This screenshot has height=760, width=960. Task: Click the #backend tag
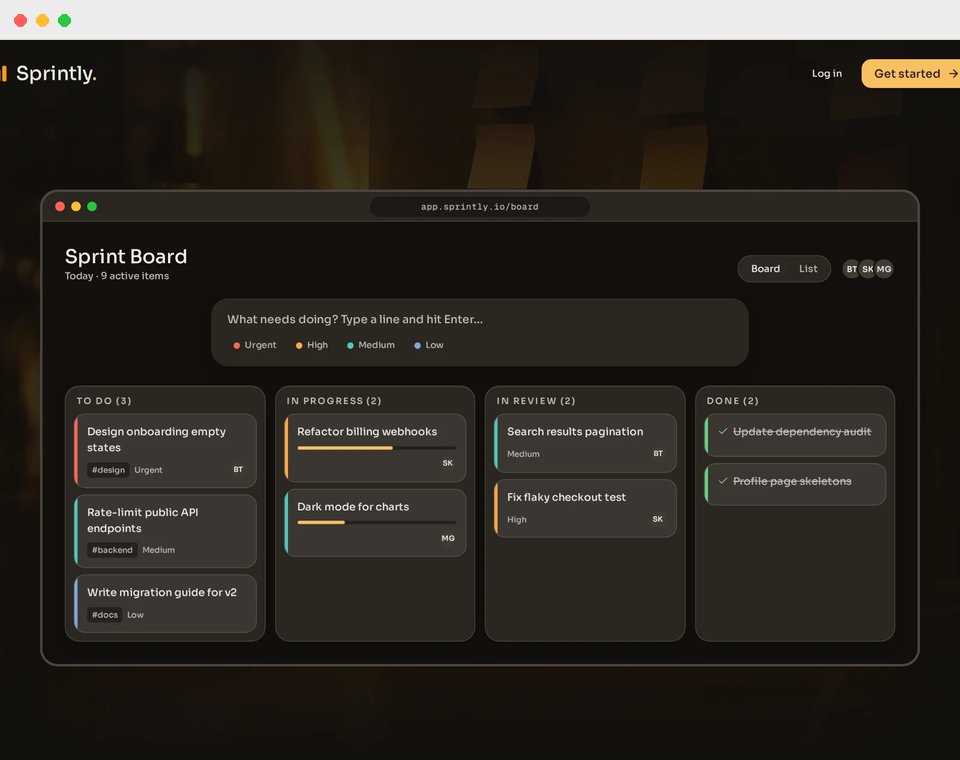[112, 550]
